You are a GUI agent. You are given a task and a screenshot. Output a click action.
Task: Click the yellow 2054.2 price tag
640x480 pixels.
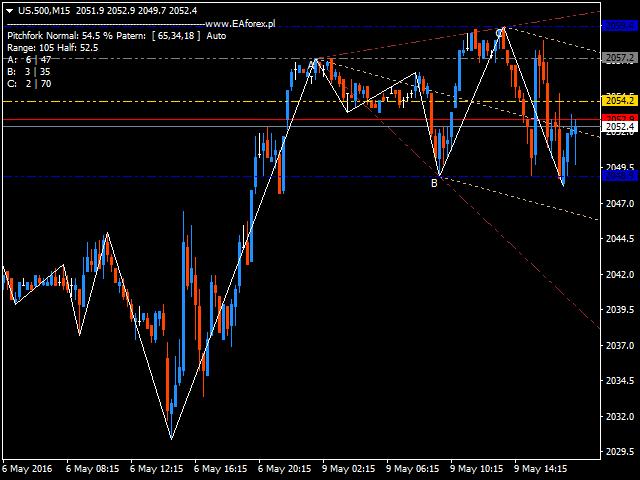[620, 101]
